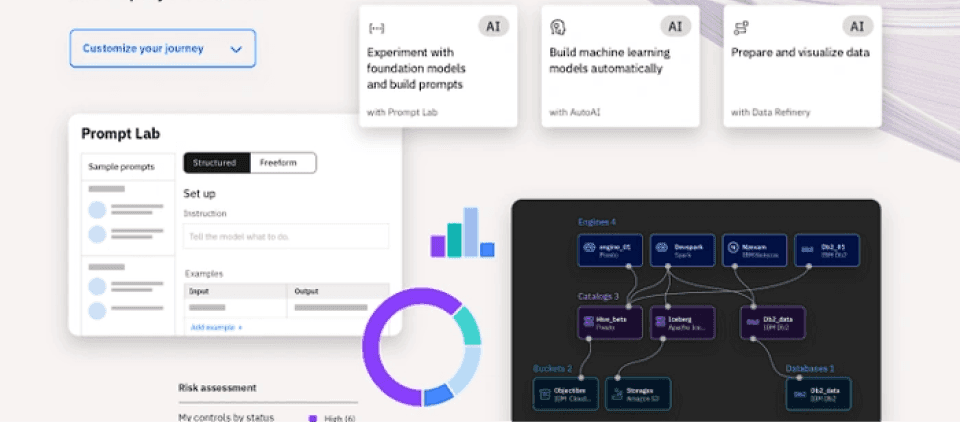Select the Db2_01 engine node
Screen dimensions: 960x422
[827, 250]
